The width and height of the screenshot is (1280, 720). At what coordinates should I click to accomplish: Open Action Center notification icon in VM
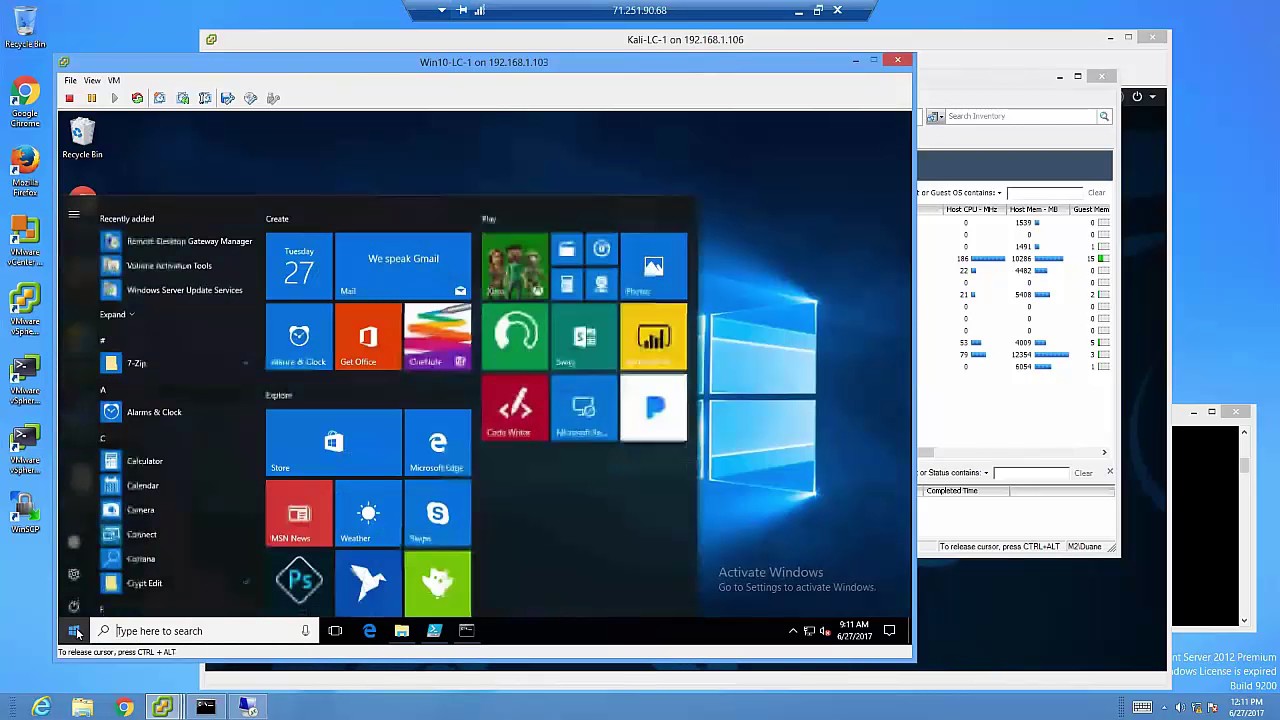tap(889, 631)
